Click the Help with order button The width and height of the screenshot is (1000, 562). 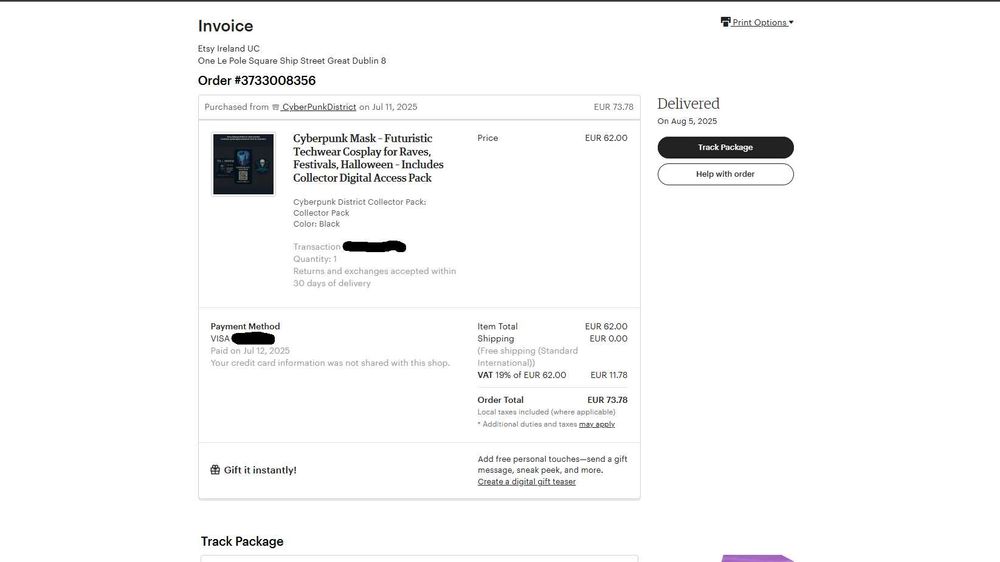(x=725, y=174)
